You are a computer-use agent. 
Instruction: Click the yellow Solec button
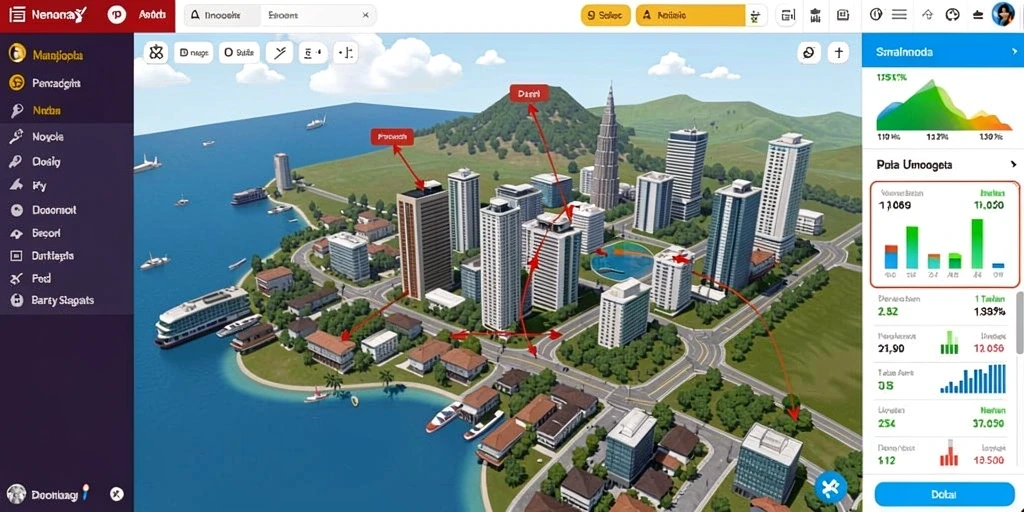coord(605,16)
